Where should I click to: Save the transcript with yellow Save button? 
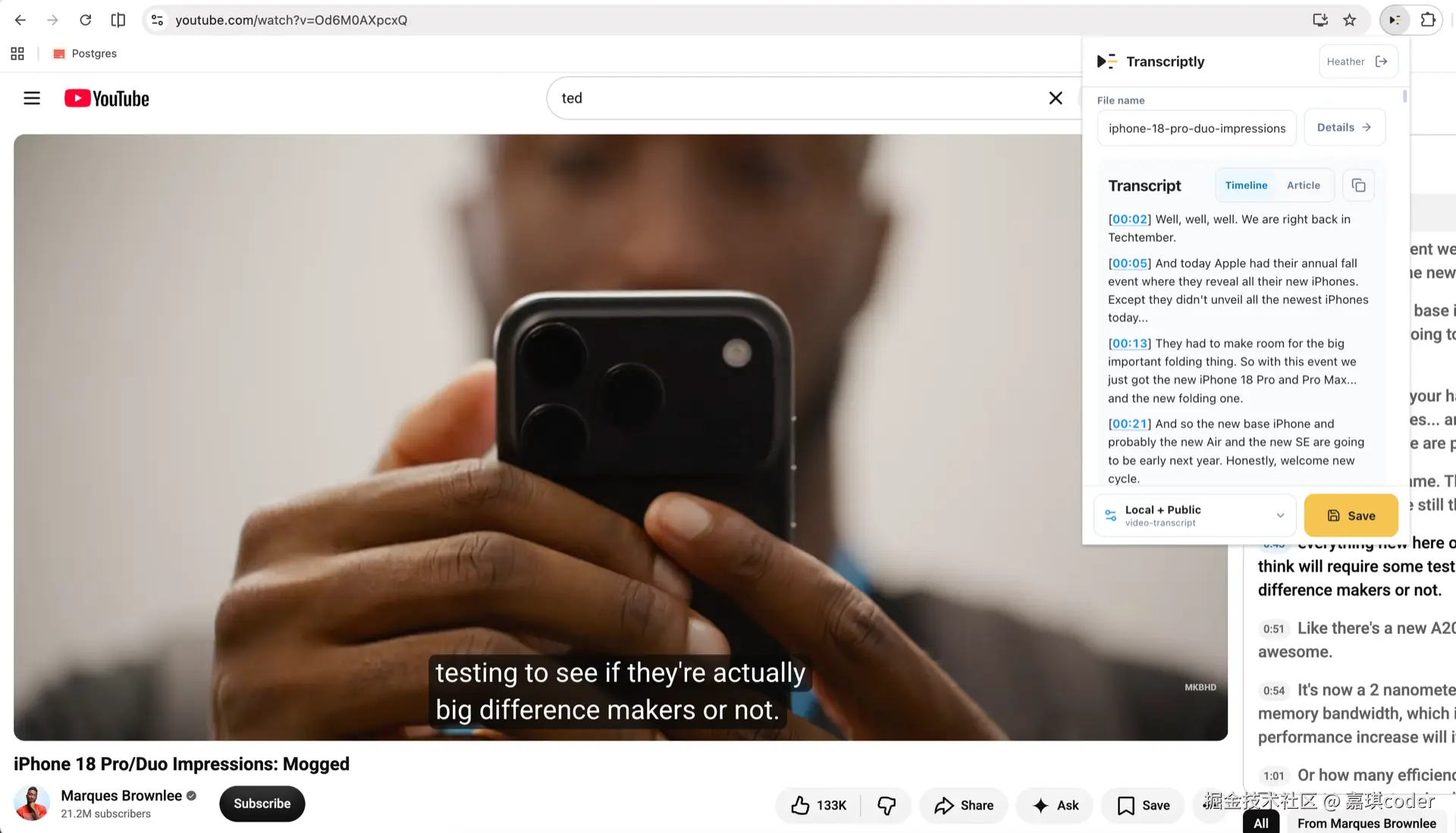tap(1351, 515)
